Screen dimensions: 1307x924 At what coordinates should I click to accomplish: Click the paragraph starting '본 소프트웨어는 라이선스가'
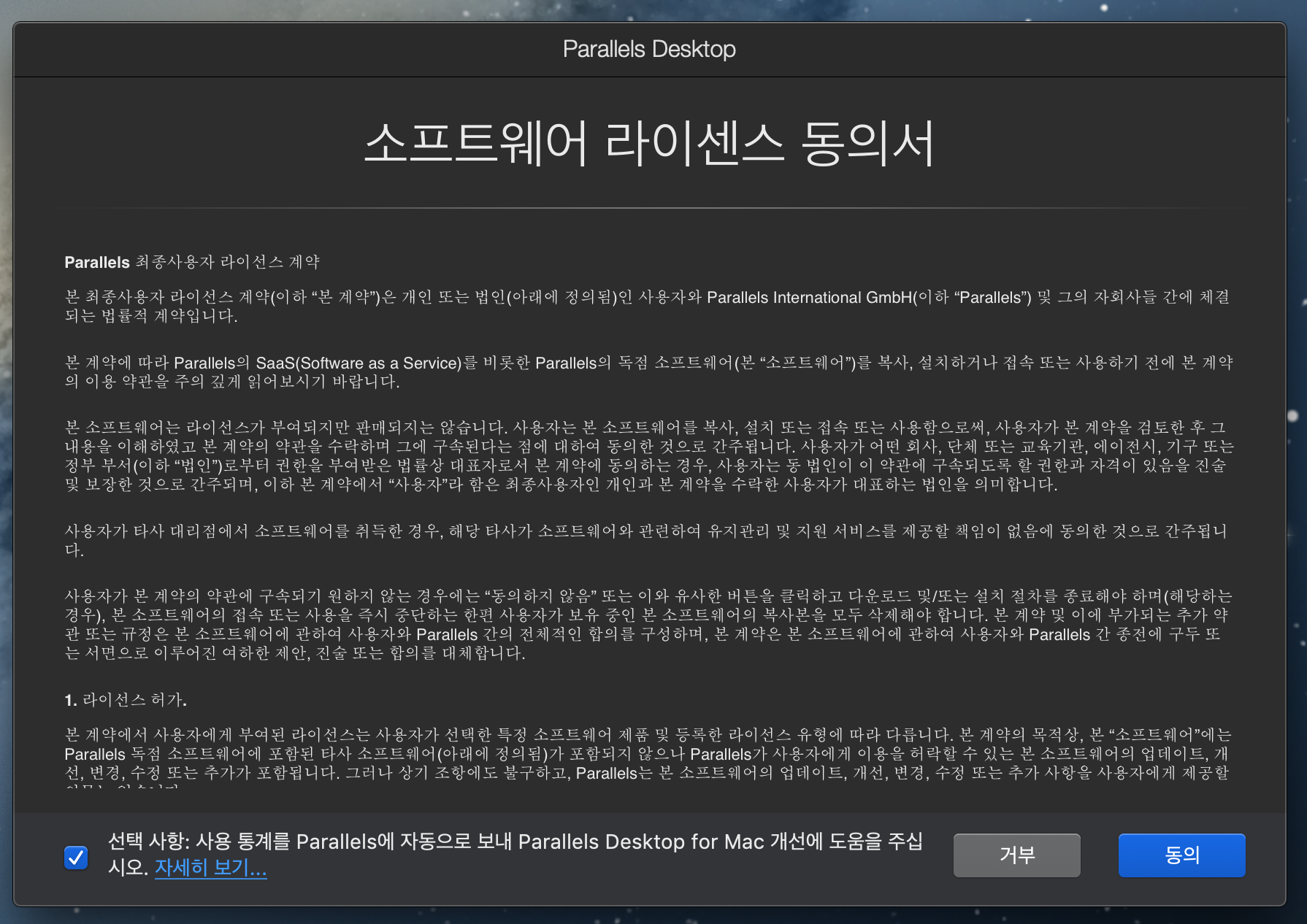(649, 455)
